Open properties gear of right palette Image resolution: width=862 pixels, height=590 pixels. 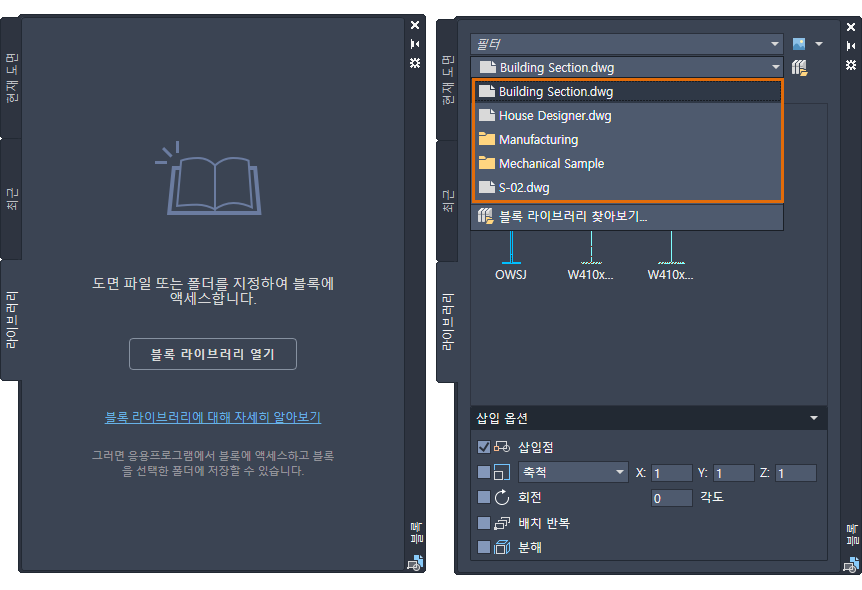tap(851, 65)
